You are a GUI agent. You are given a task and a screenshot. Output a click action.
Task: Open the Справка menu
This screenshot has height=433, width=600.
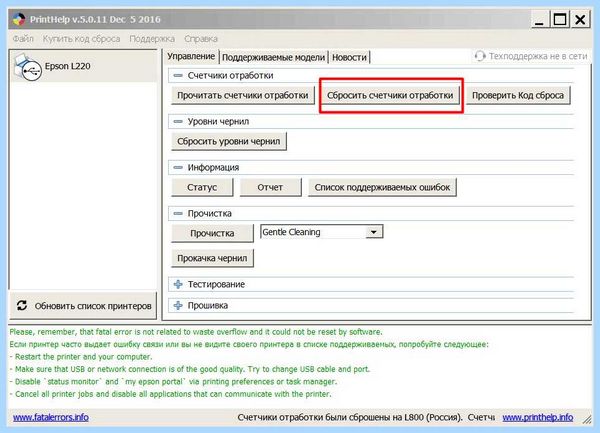pyautogui.click(x=201, y=39)
